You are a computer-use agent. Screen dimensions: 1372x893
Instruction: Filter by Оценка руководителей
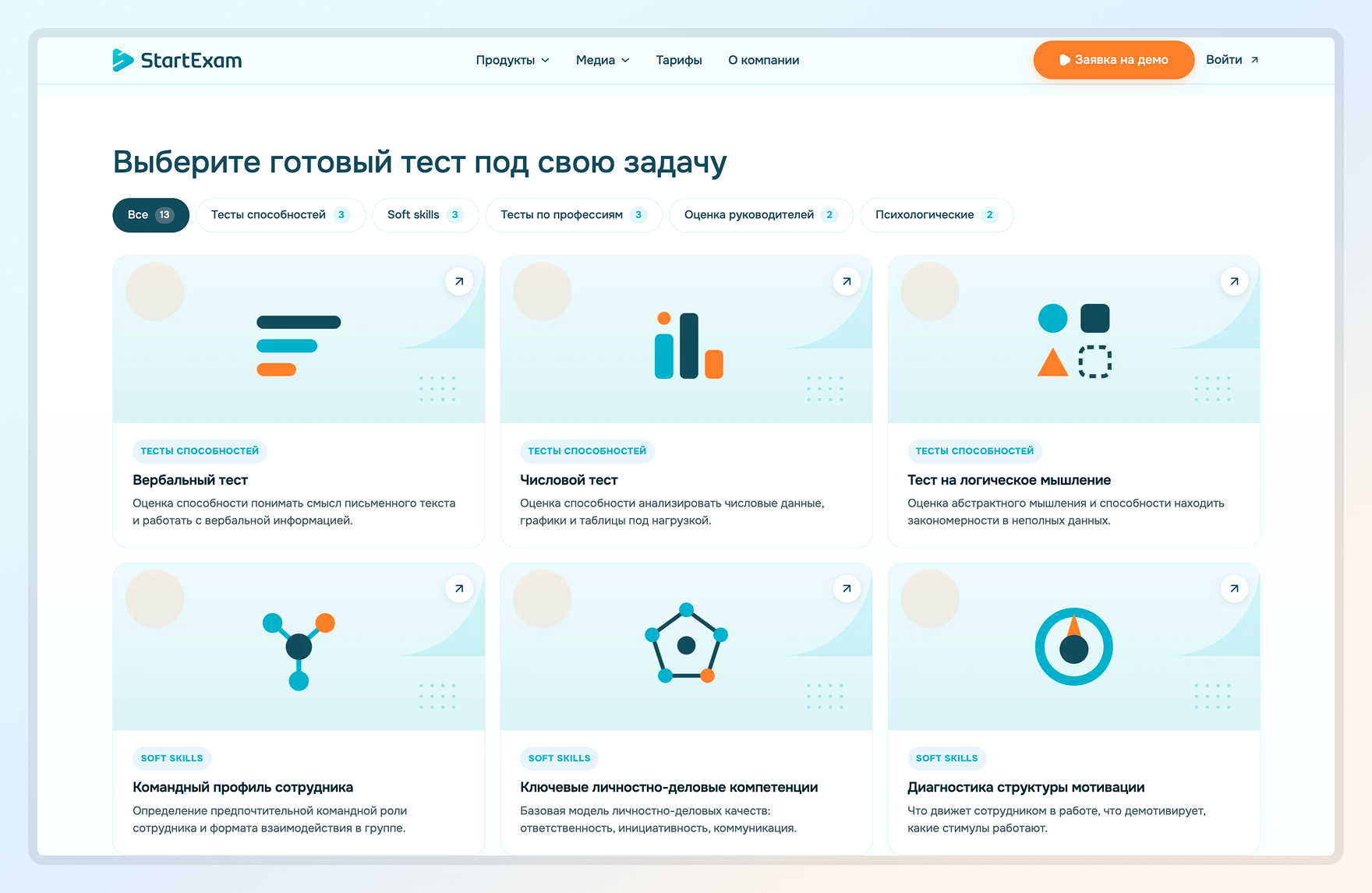point(761,215)
